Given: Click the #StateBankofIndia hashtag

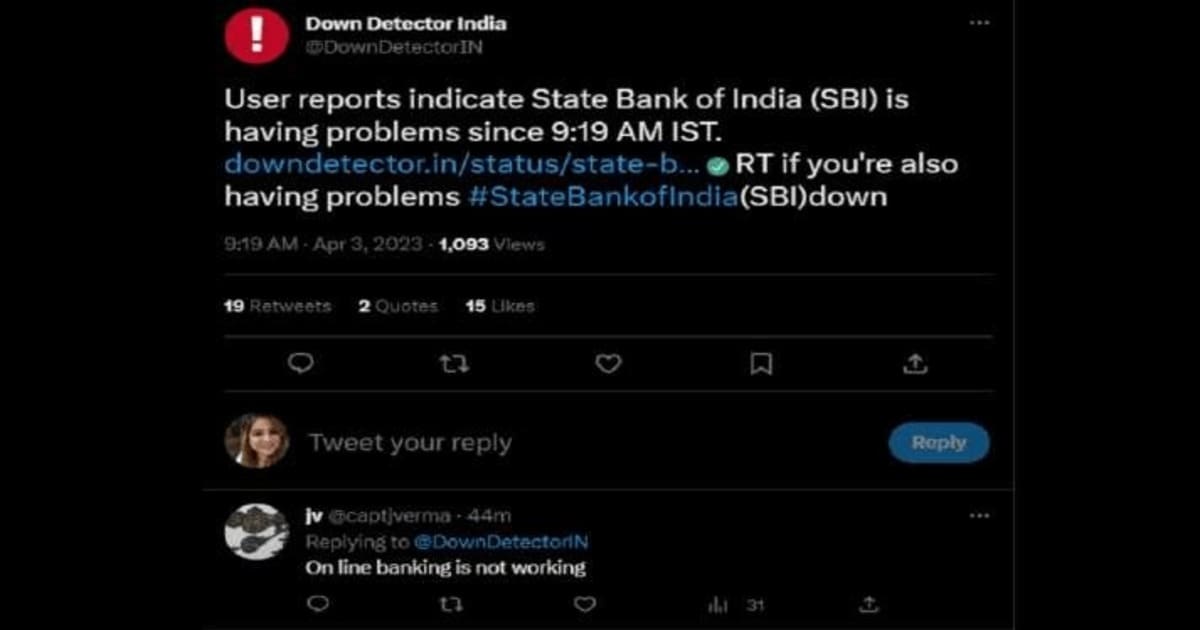Looking at the screenshot, I should (x=602, y=196).
